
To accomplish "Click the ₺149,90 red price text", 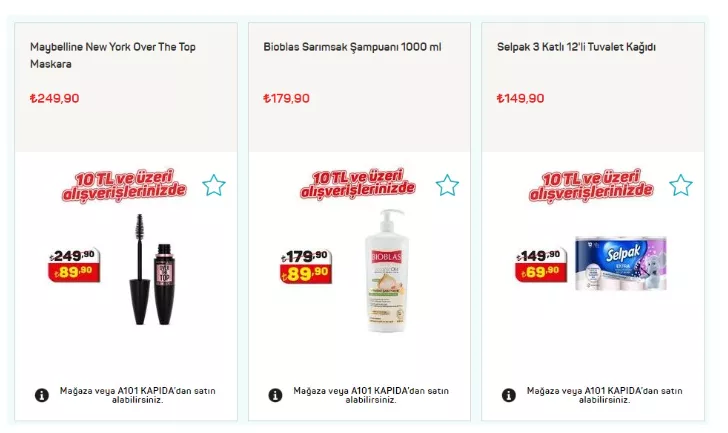I will point(520,98).
